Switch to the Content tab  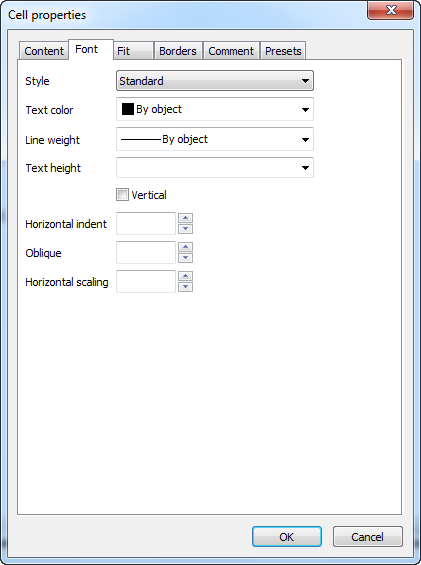[44, 51]
